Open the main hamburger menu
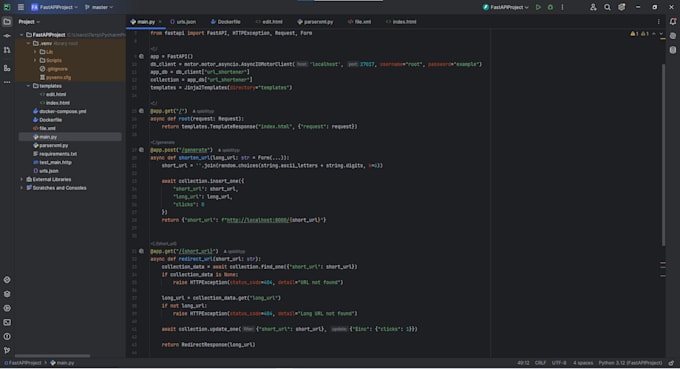The width and height of the screenshot is (680, 369). (21, 7)
